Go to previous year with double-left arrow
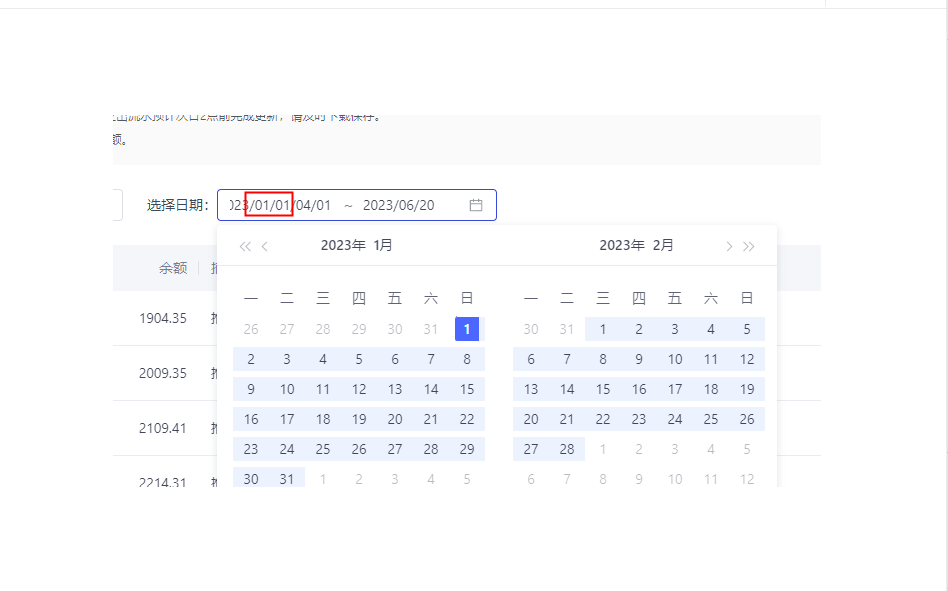This screenshot has width=948, height=591. (x=245, y=246)
